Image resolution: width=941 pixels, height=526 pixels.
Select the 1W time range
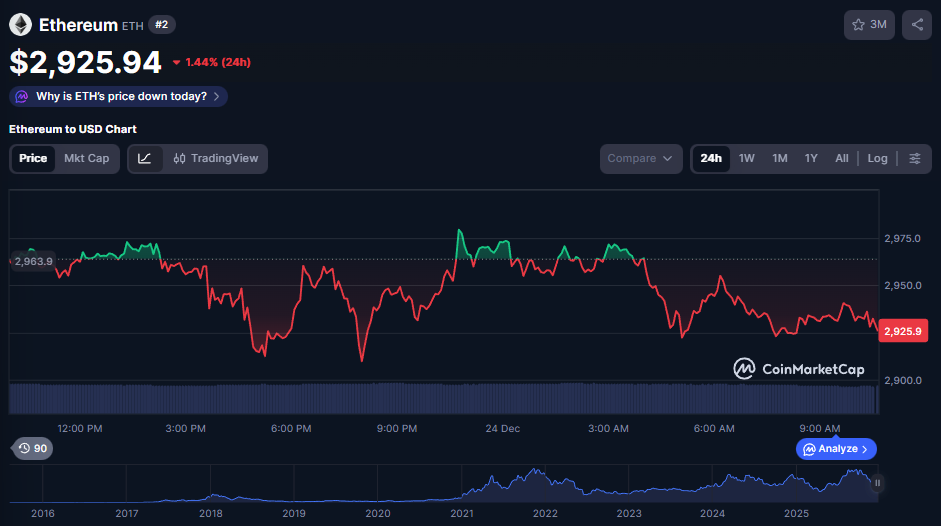747,159
